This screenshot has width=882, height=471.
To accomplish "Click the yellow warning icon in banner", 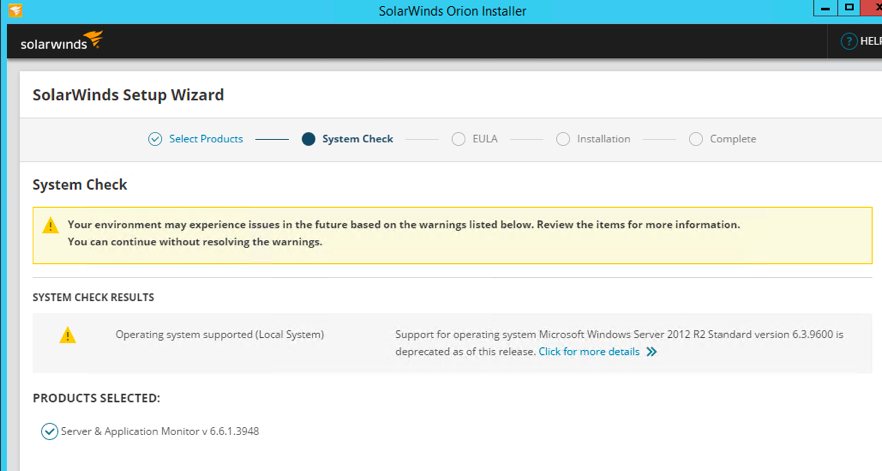I will coord(51,226).
